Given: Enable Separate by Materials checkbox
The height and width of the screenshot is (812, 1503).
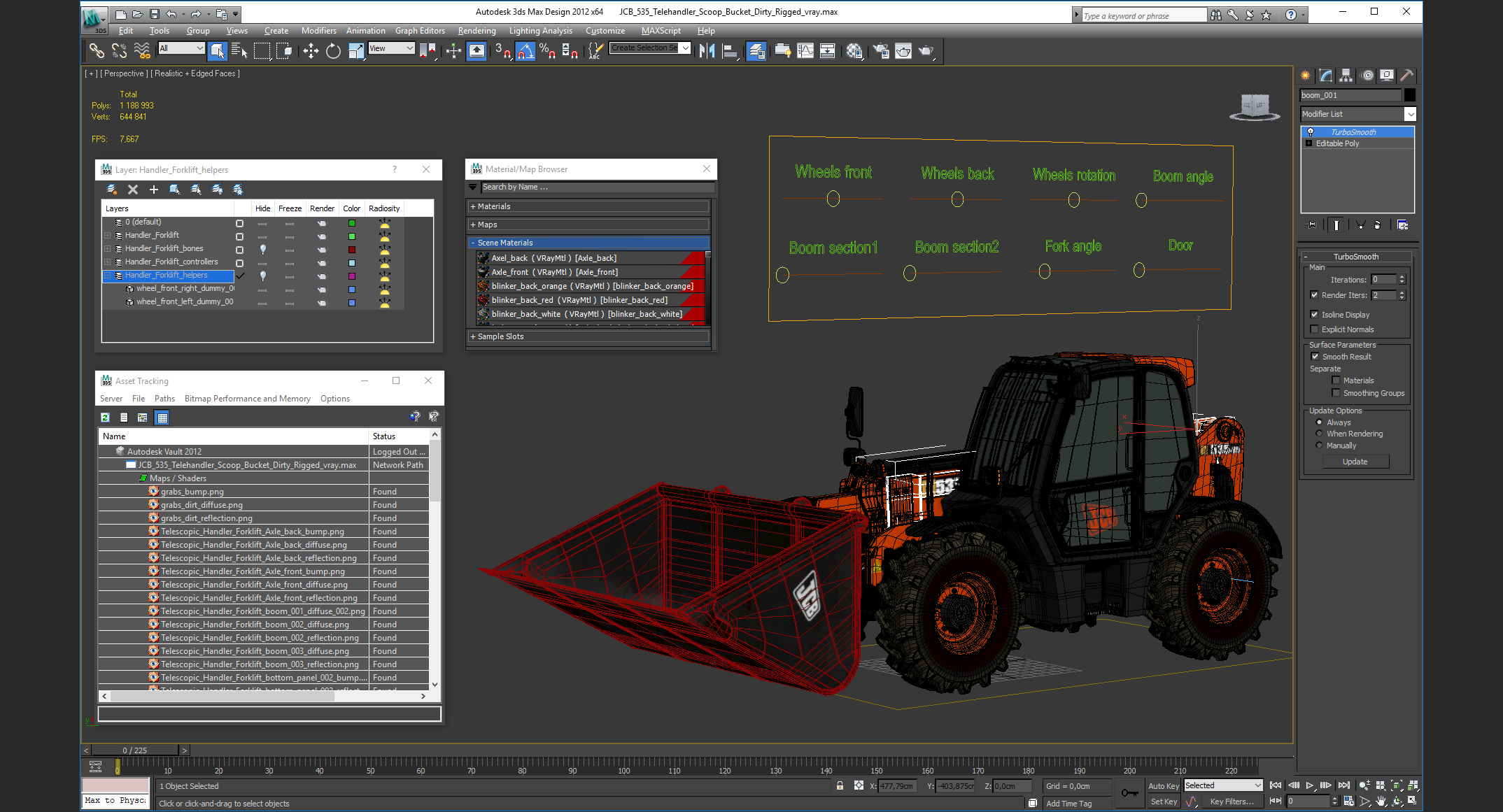Looking at the screenshot, I should pos(1336,380).
